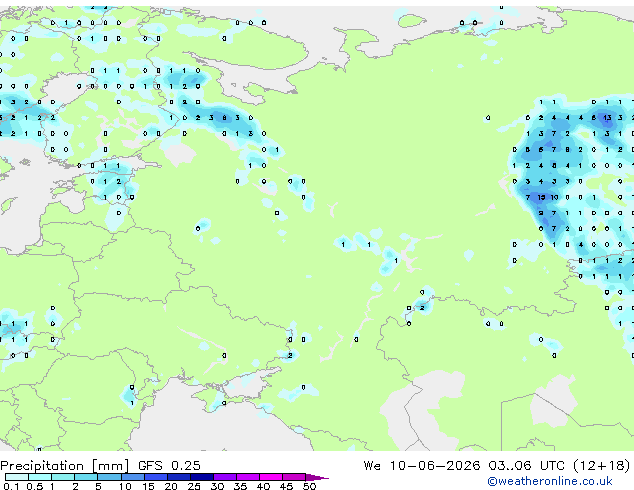Click the '03..06 UTC' time label
Viewport: 634px width, 490px height.
pyautogui.click(x=526, y=466)
